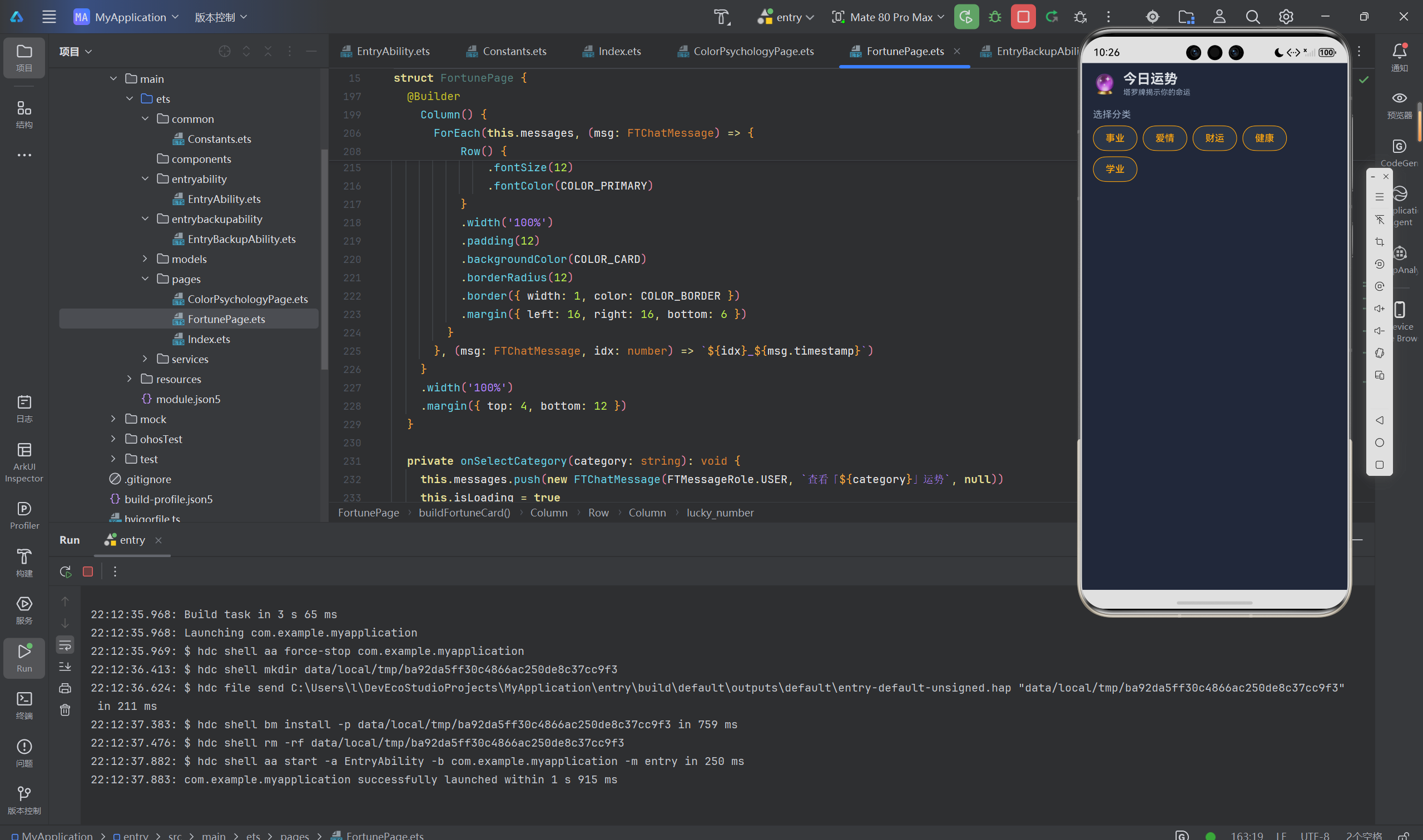Collapse the main folder in project tree
The height and width of the screenshot is (840, 1423).
[113, 79]
